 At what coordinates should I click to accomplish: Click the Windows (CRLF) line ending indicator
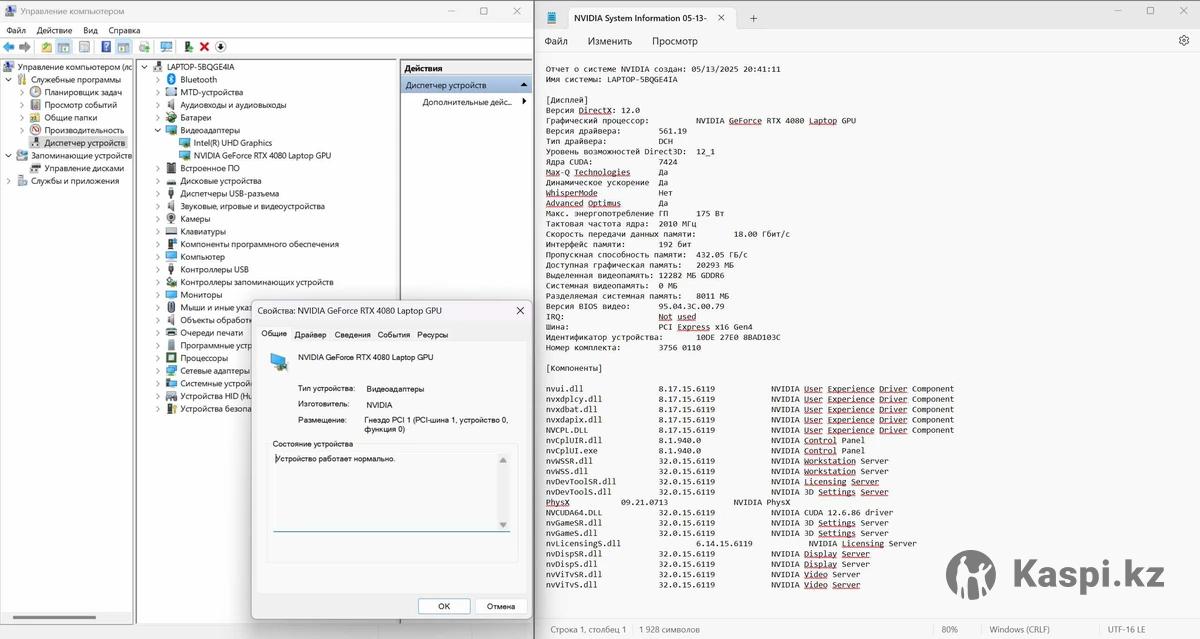click(1022, 629)
